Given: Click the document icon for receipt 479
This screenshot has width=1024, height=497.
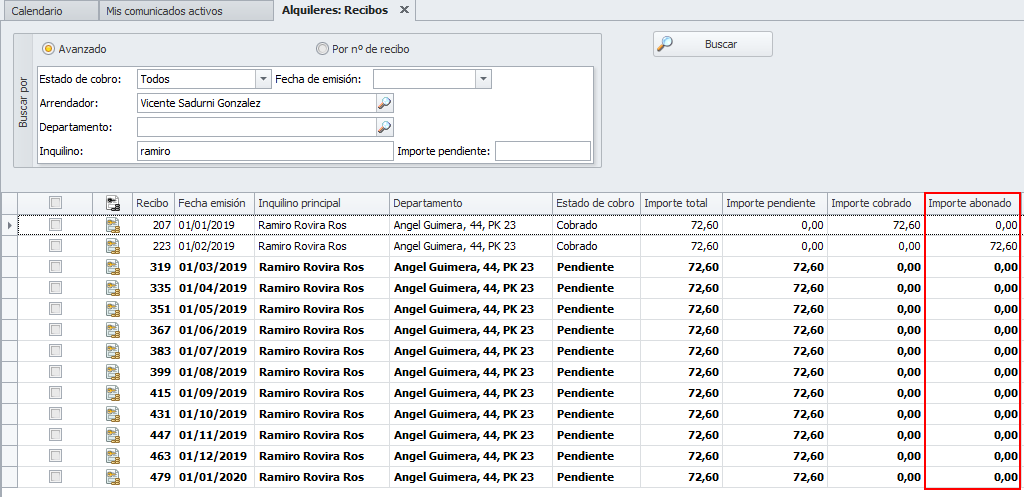Looking at the screenshot, I should [x=113, y=477].
